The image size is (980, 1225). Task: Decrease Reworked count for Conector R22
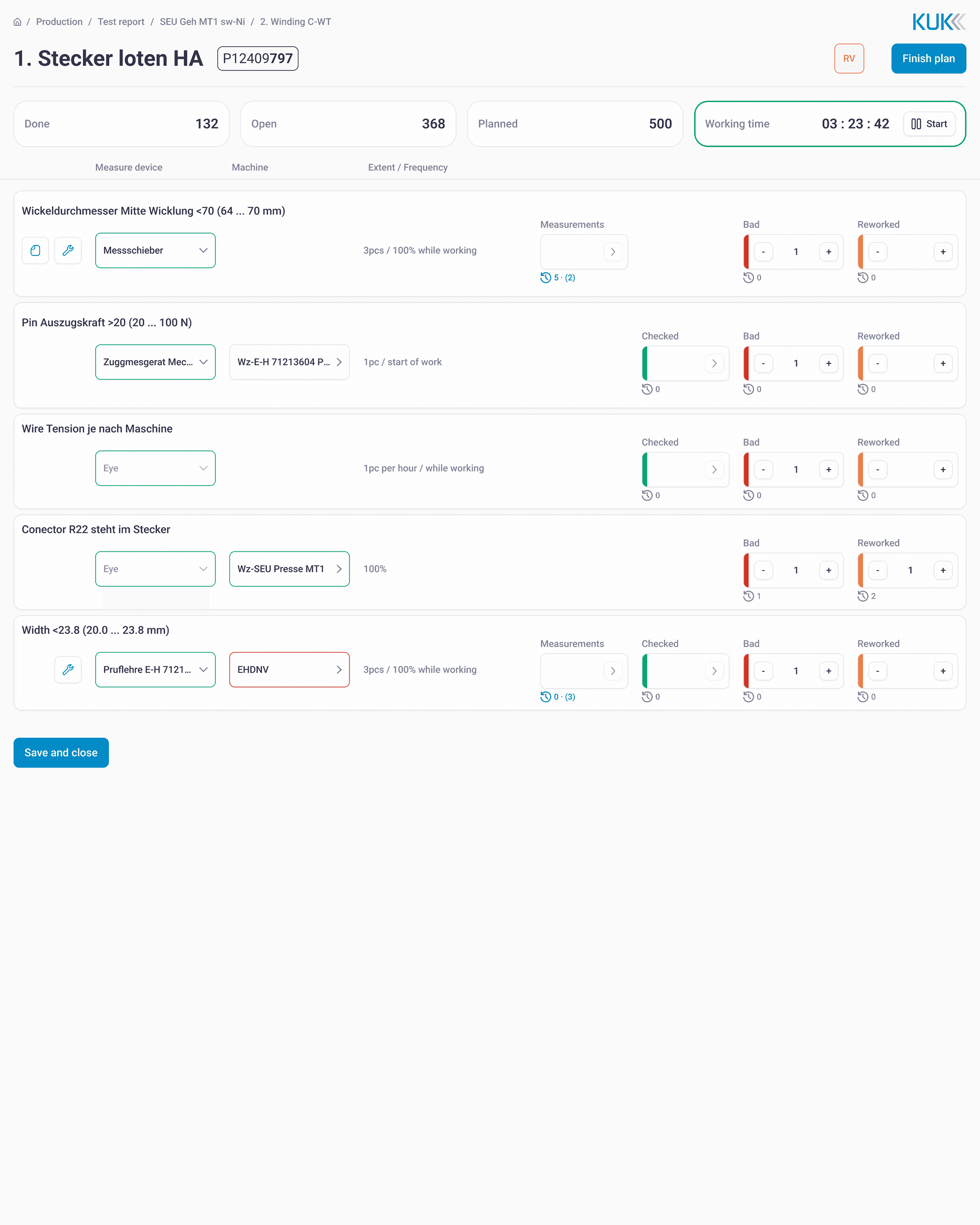pyautogui.click(x=878, y=570)
